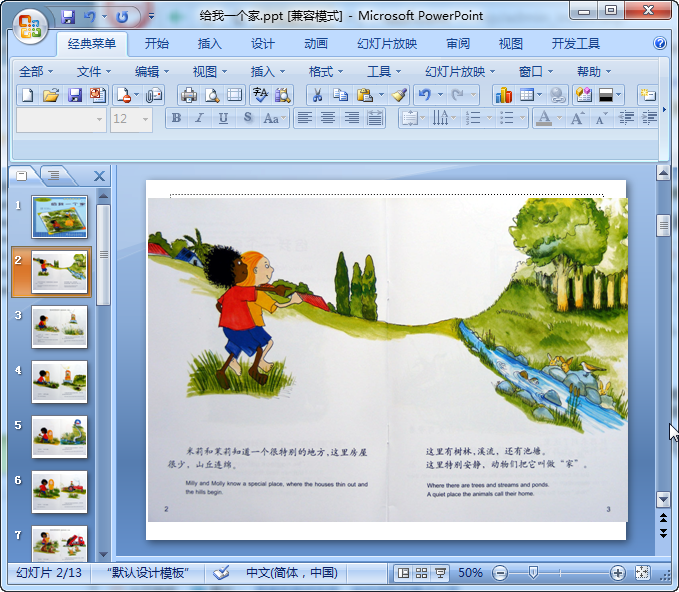Save using the toolbar floppy disk icon

[74, 95]
